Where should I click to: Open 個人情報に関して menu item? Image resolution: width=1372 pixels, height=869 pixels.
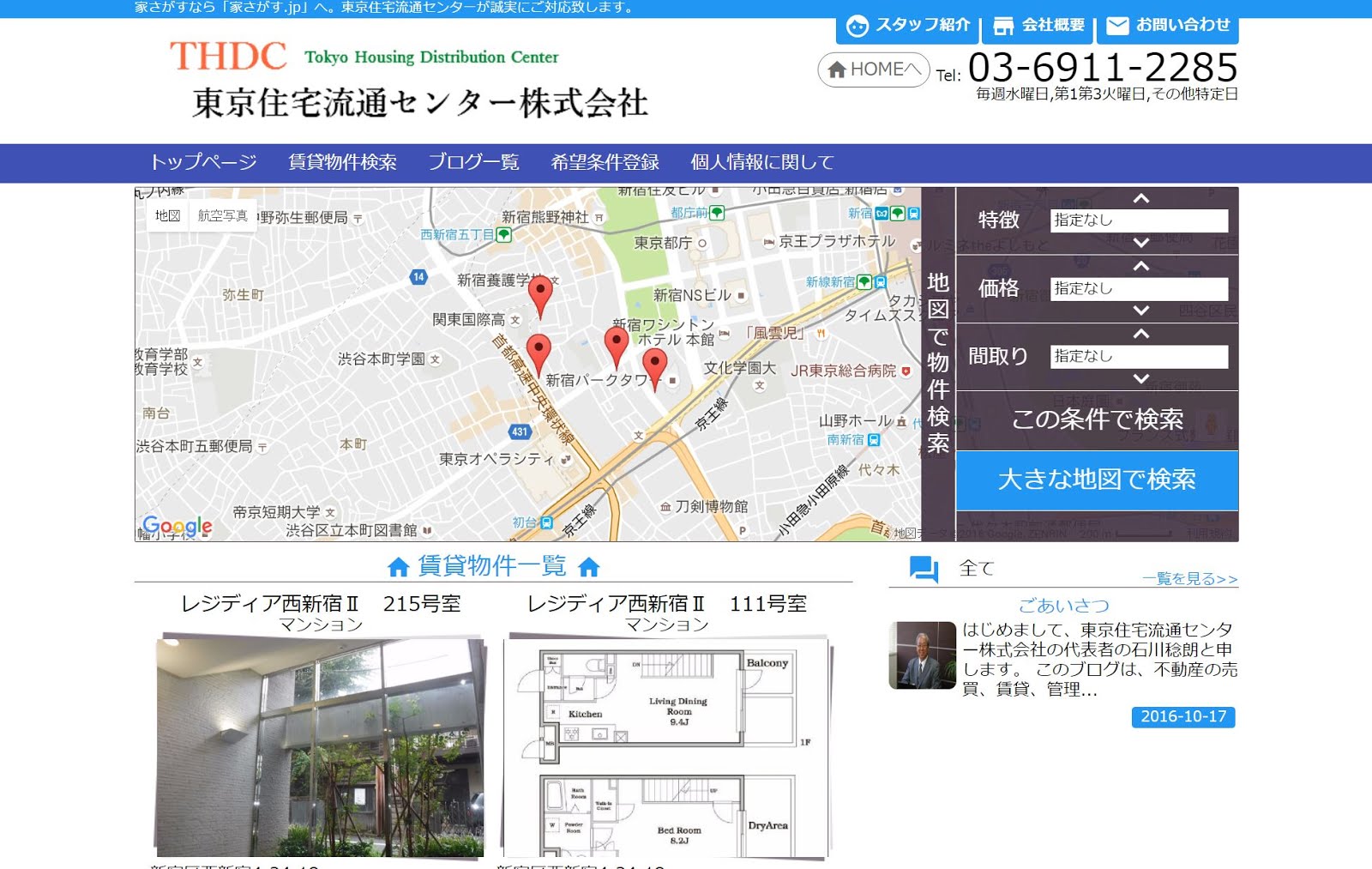click(x=762, y=162)
